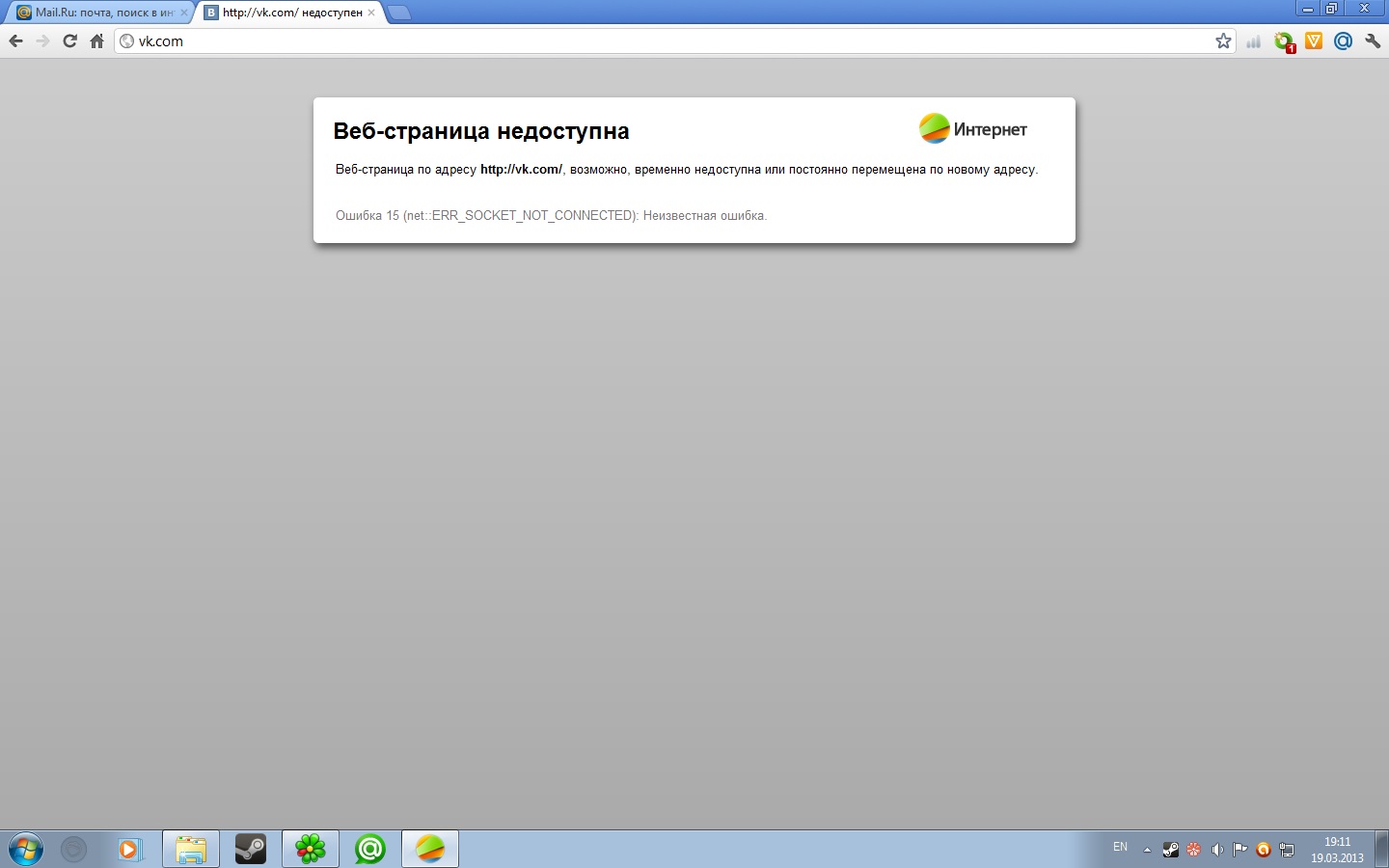The width and height of the screenshot is (1389, 868).
Task: Select the Интернет browser taskbar button
Action: [x=430, y=849]
